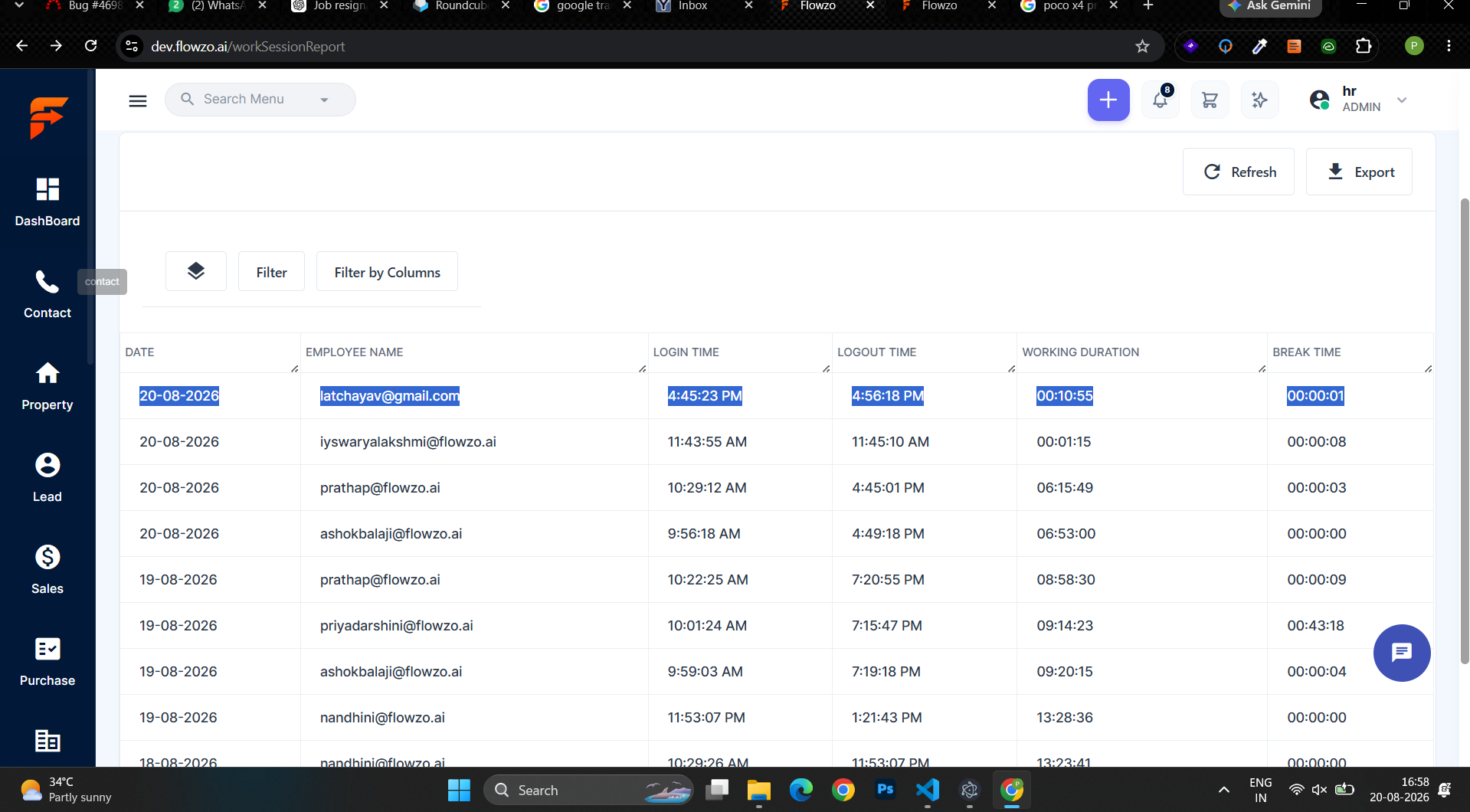Open the Purchase module in the sidebar

tap(47, 662)
